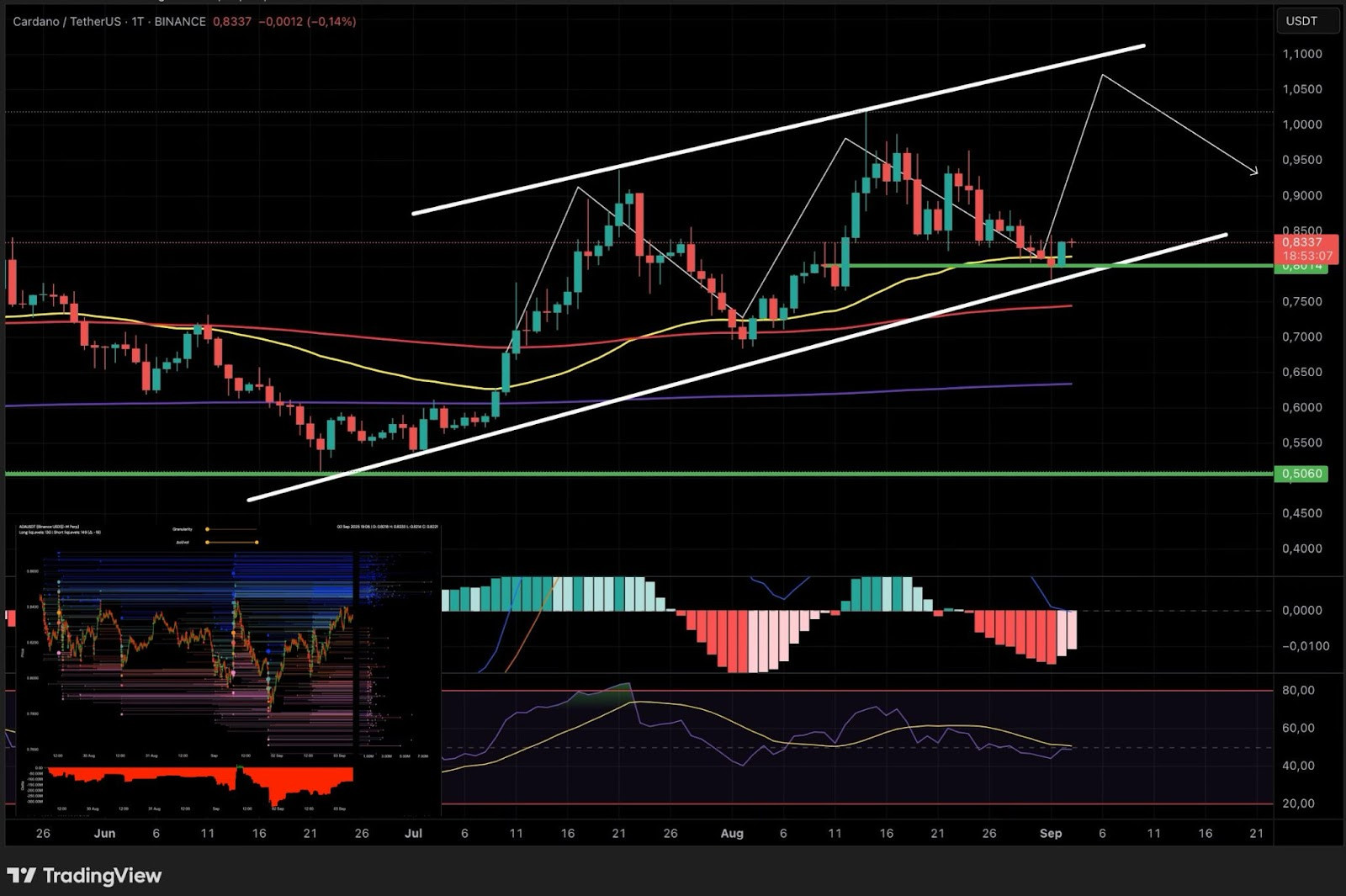Click the Jul label on time axis
The image size is (1346, 896).
point(413,833)
